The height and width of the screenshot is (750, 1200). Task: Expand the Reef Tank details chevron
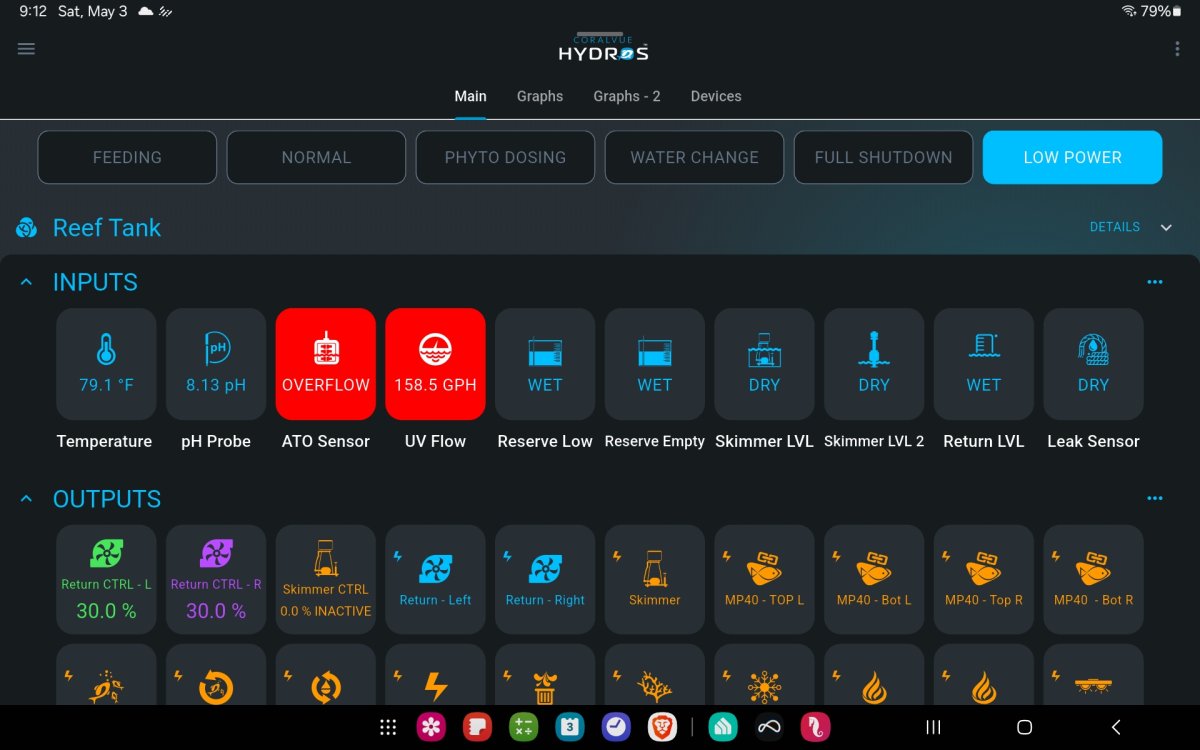point(1166,228)
